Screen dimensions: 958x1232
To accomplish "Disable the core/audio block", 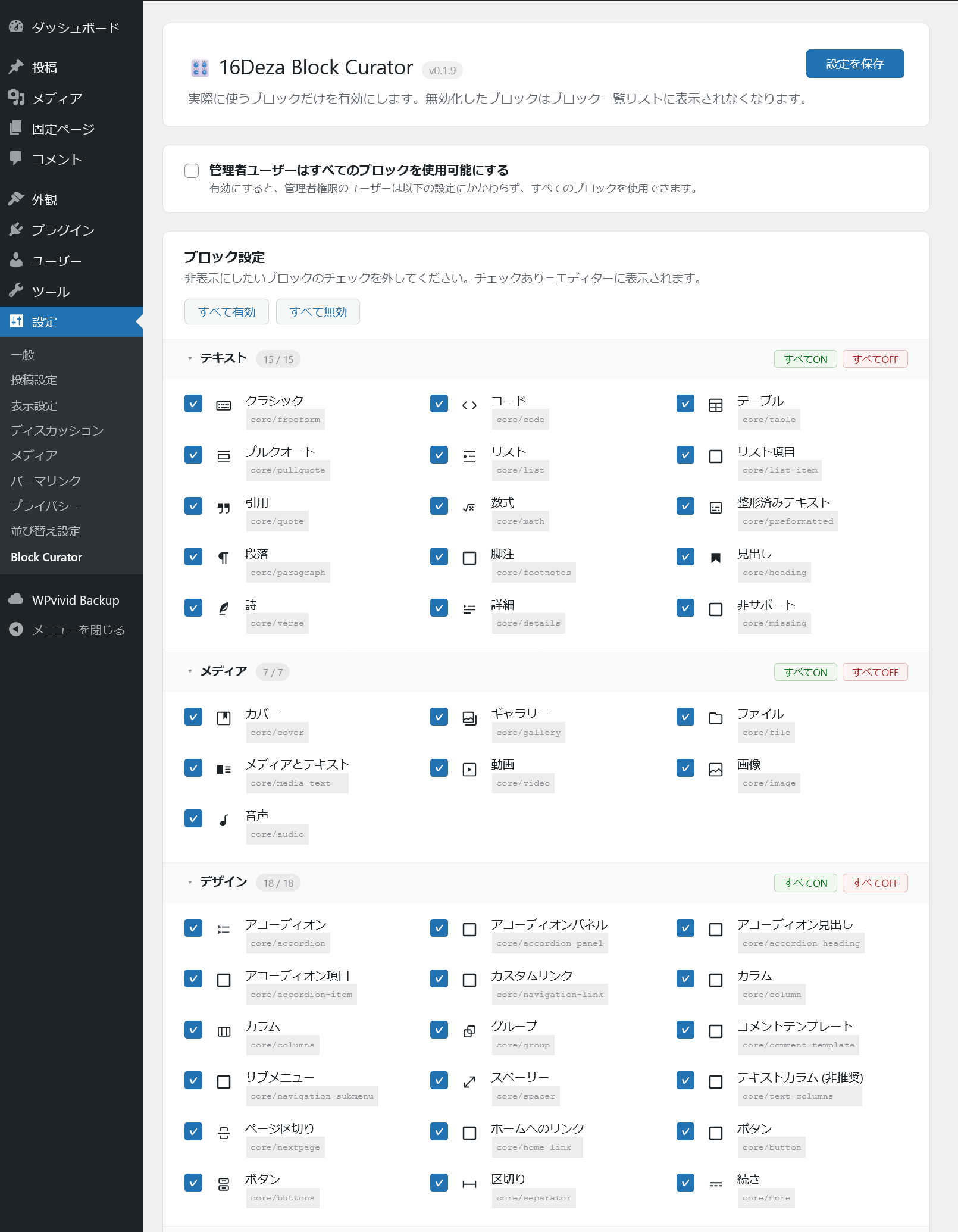I will (x=193, y=818).
